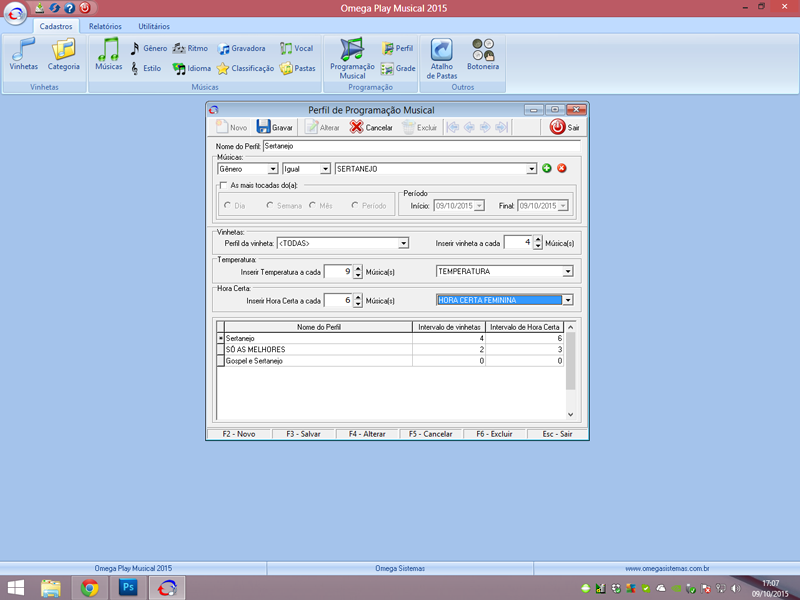
Task: Open the Botoneira icon
Action: (483, 54)
